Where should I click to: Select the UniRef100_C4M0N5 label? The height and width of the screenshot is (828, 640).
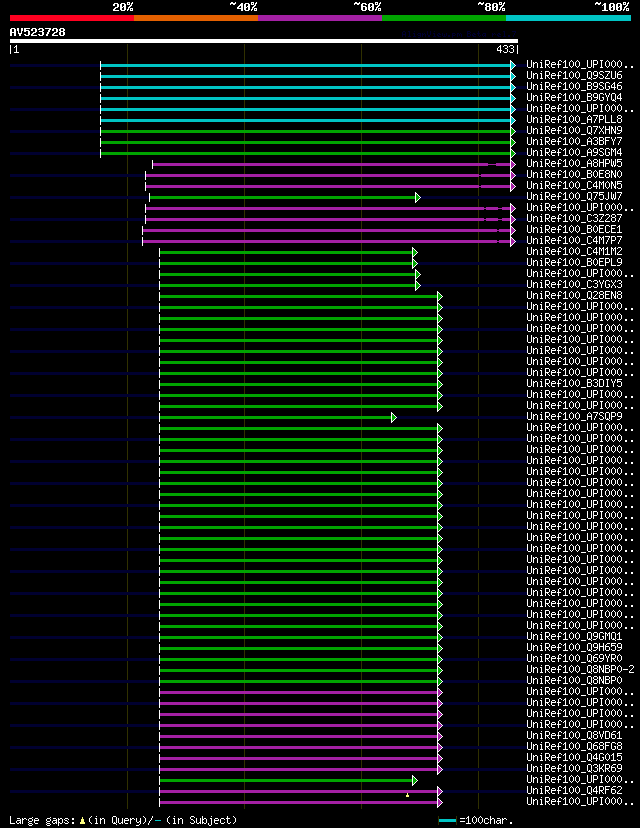[x=574, y=186]
